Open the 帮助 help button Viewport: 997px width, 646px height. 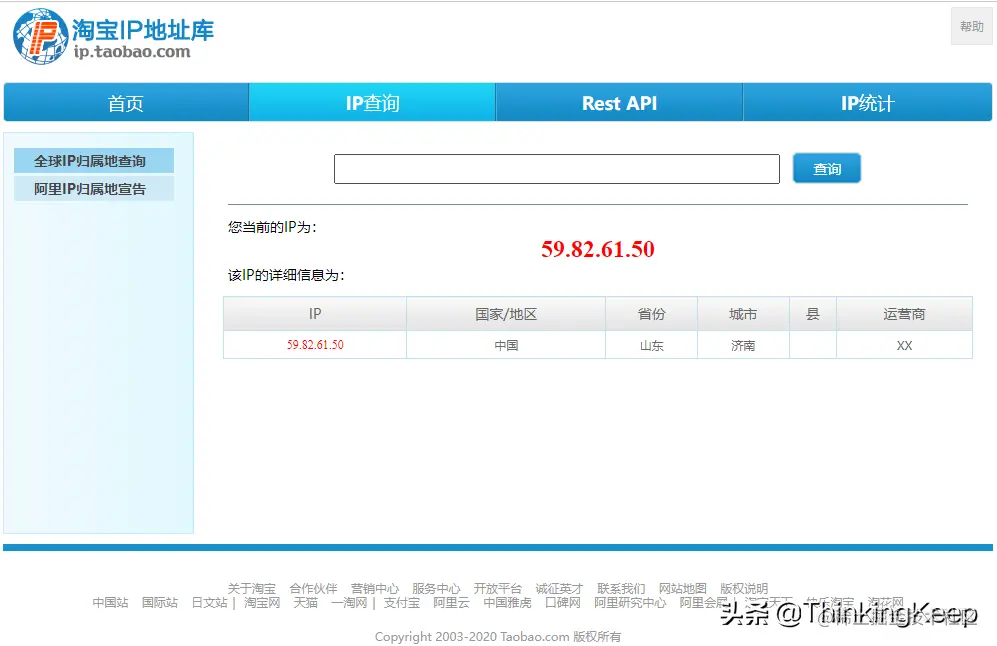coord(969,26)
